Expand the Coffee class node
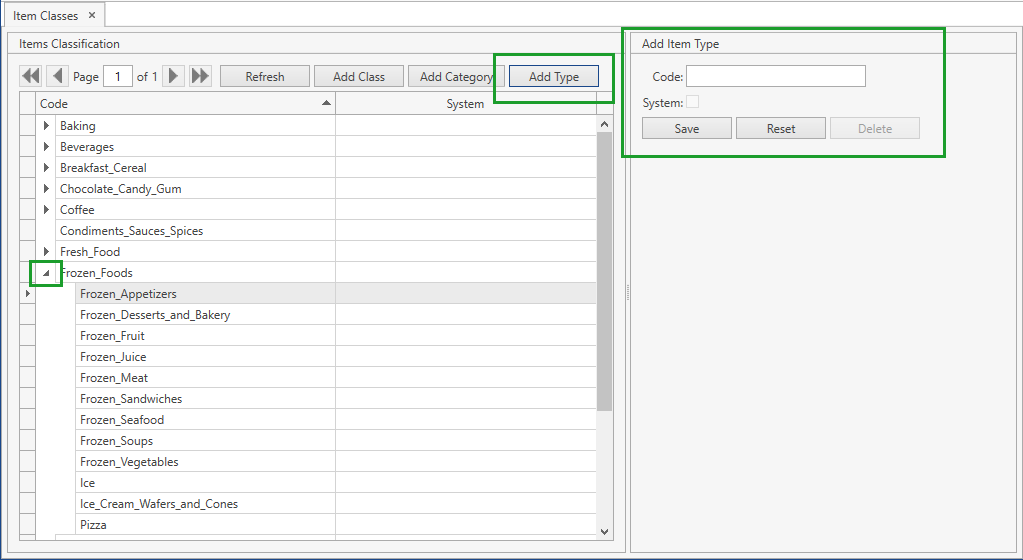 (46, 210)
